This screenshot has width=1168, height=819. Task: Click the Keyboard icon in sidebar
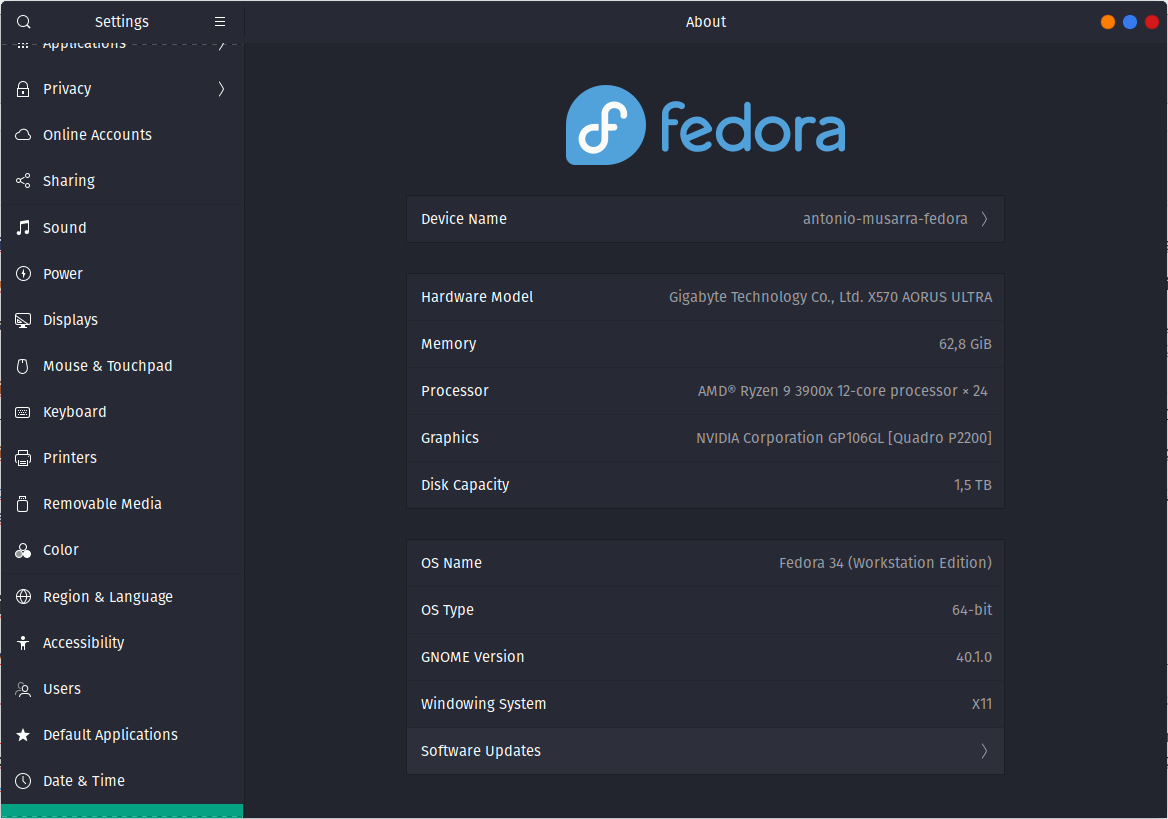click(x=23, y=412)
